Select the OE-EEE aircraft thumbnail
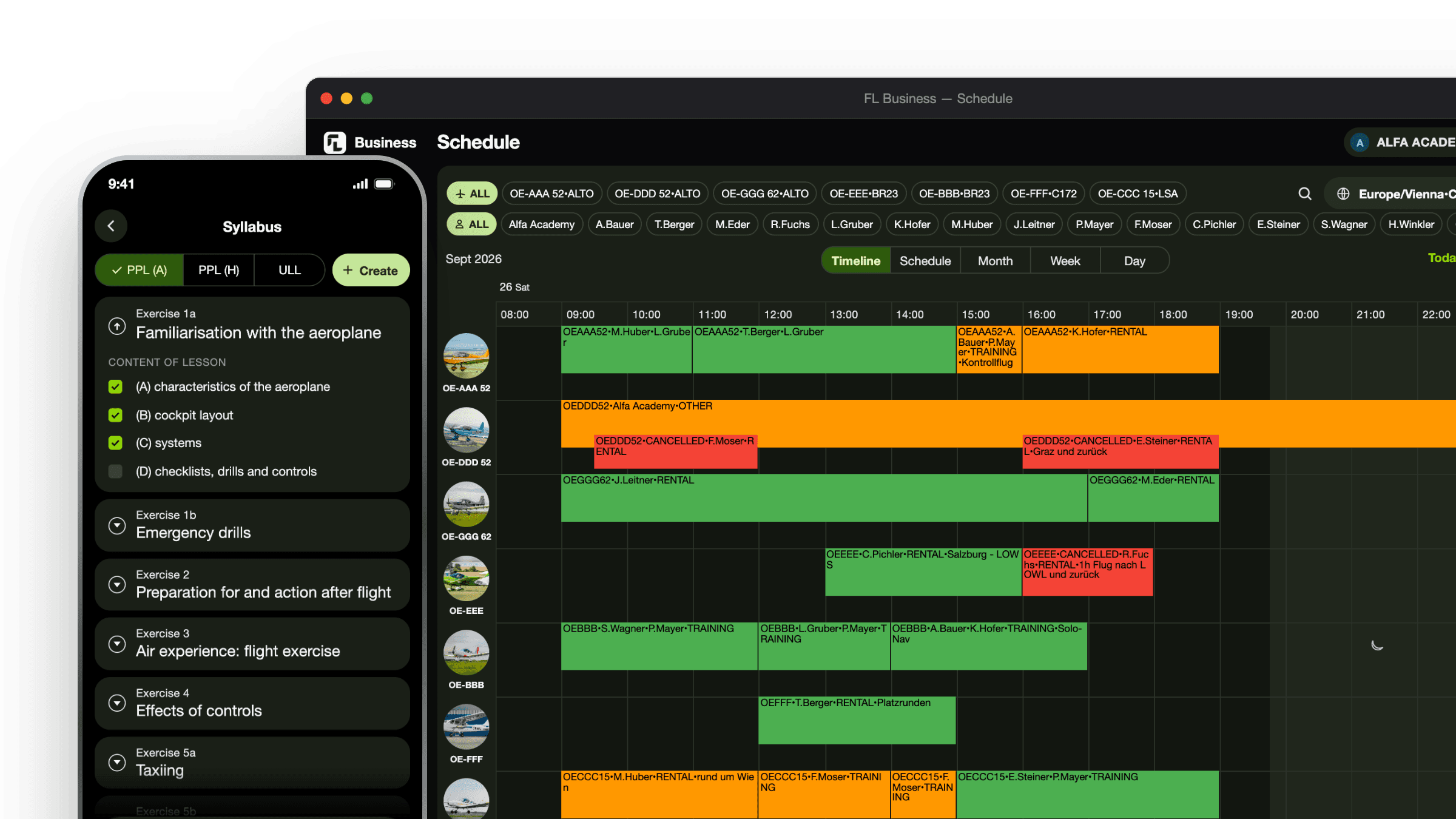The height and width of the screenshot is (819, 1456). point(466,578)
